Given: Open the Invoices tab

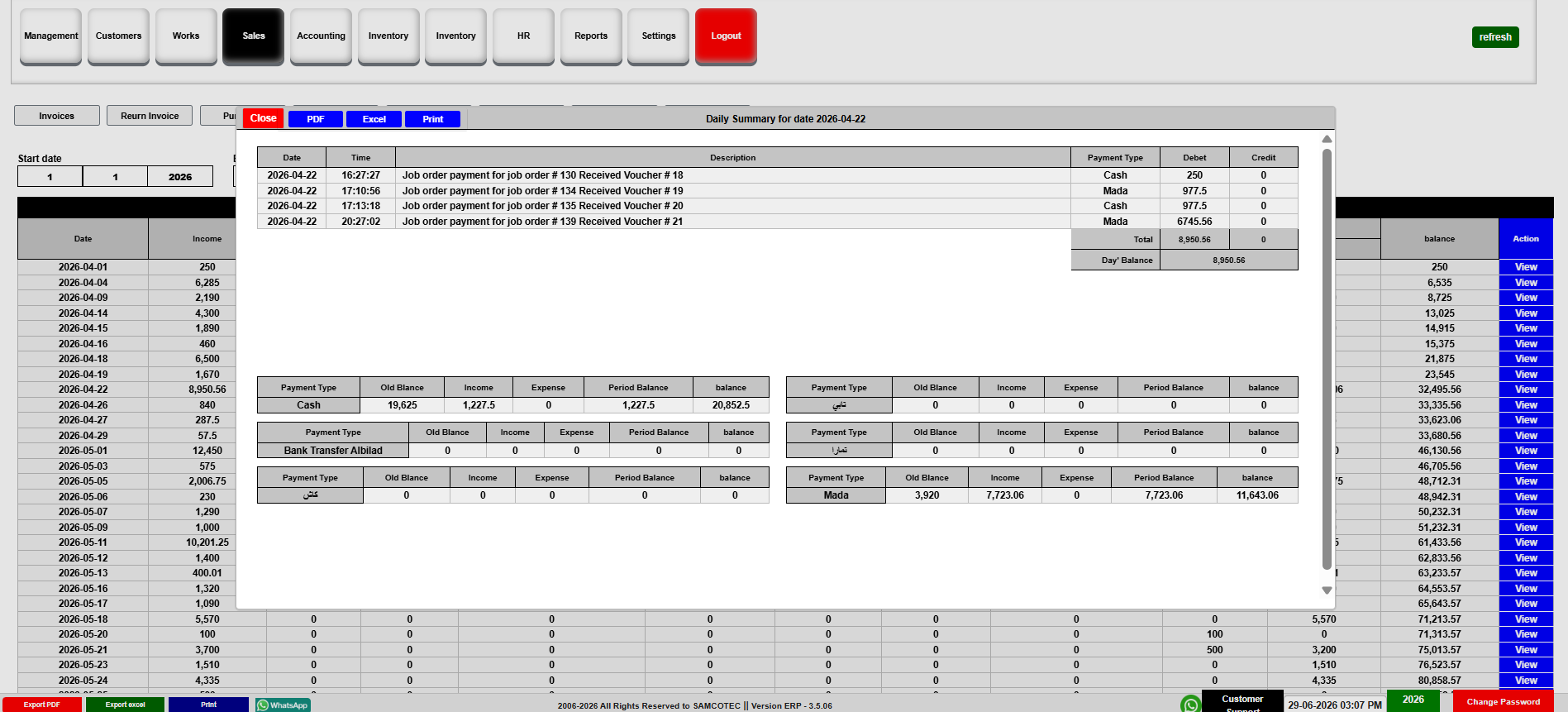Looking at the screenshot, I should (x=57, y=116).
